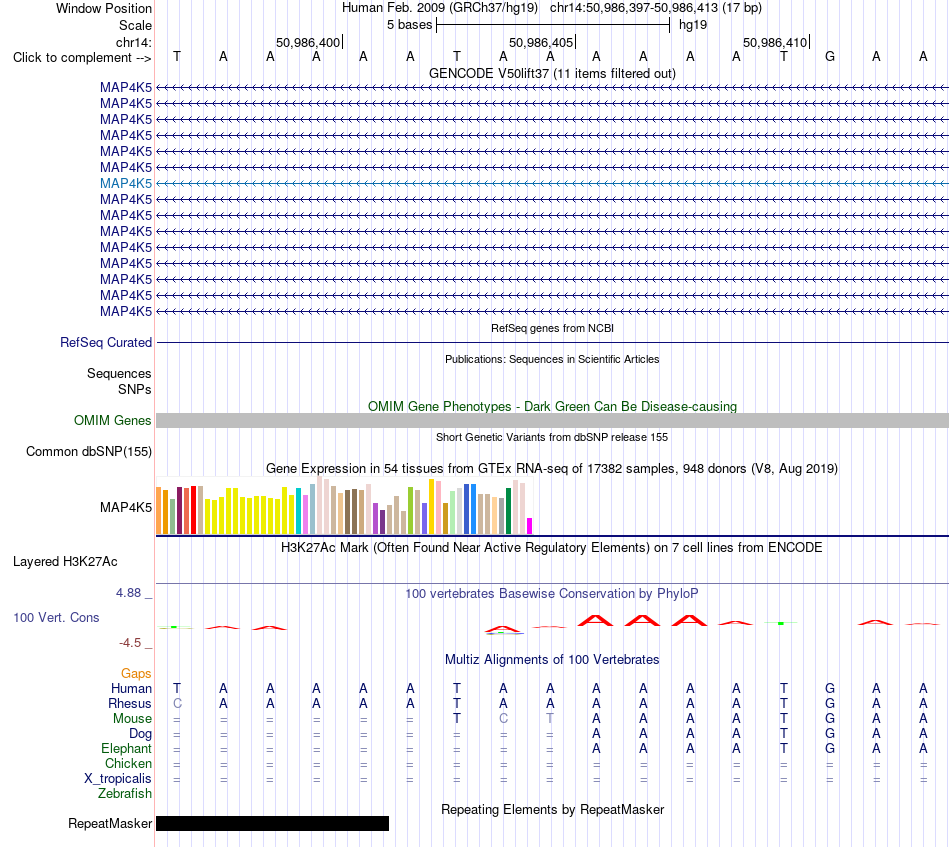950x847 pixels.
Task: Click the Layered H3K27Ac label
Action: point(65,562)
